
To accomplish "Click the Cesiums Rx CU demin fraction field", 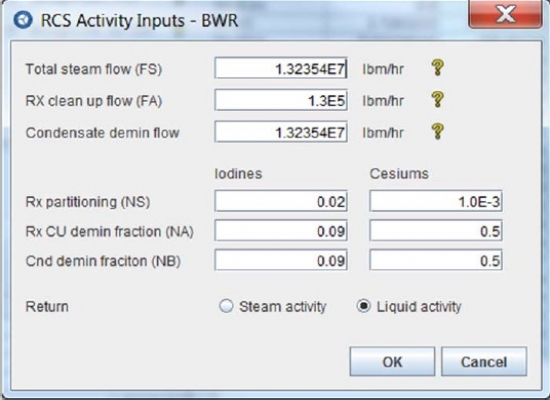I will [436, 231].
